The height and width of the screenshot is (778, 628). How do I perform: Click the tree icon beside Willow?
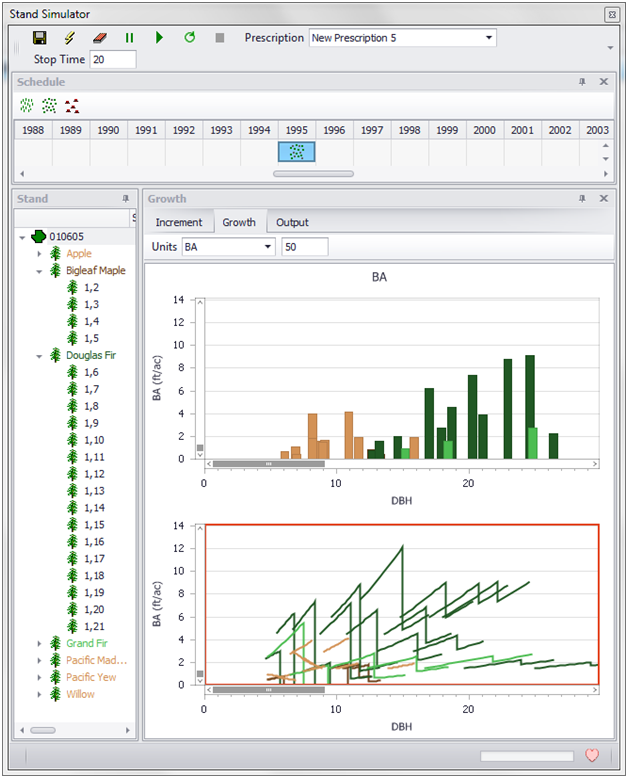coord(56,694)
